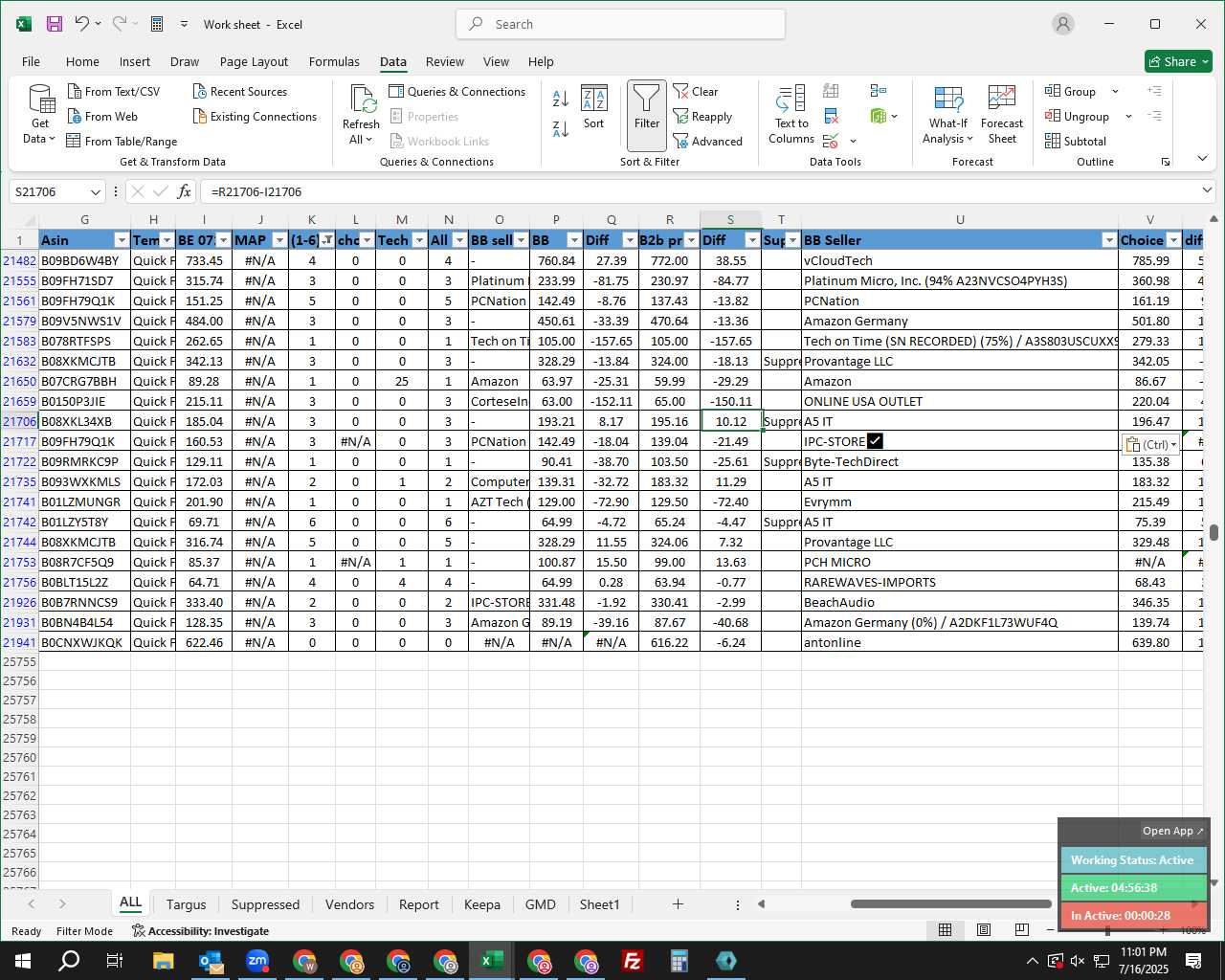Expand the formula bar
This screenshot has width=1225, height=980.
click(x=1207, y=191)
